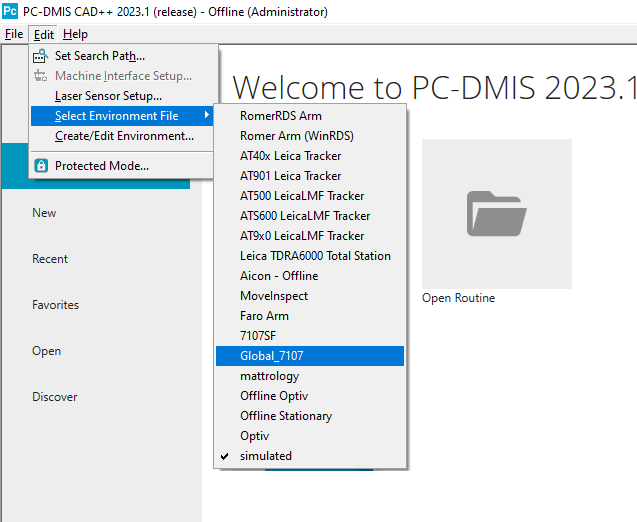Open the Help menu
The width and height of the screenshot is (637, 522).
tap(75, 34)
